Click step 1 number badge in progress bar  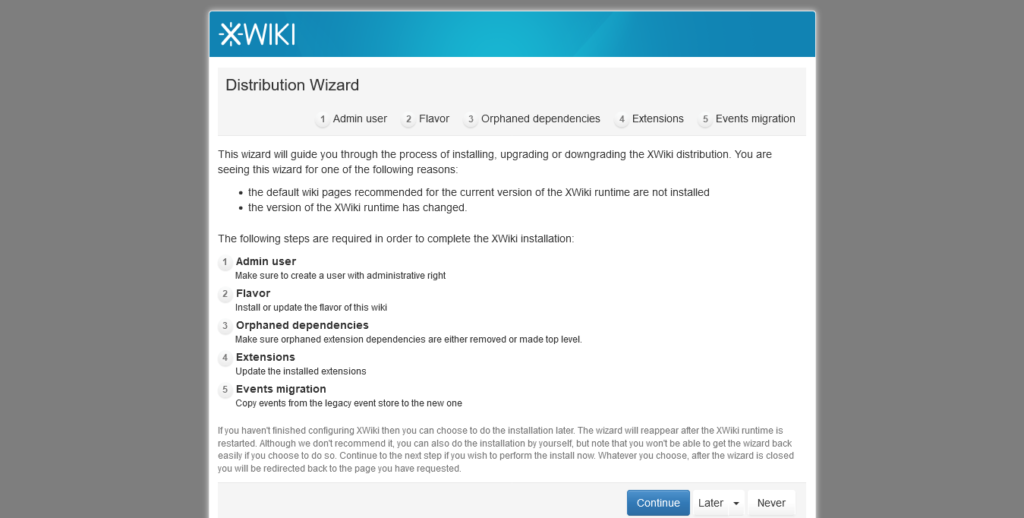pyautogui.click(x=323, y=119)
